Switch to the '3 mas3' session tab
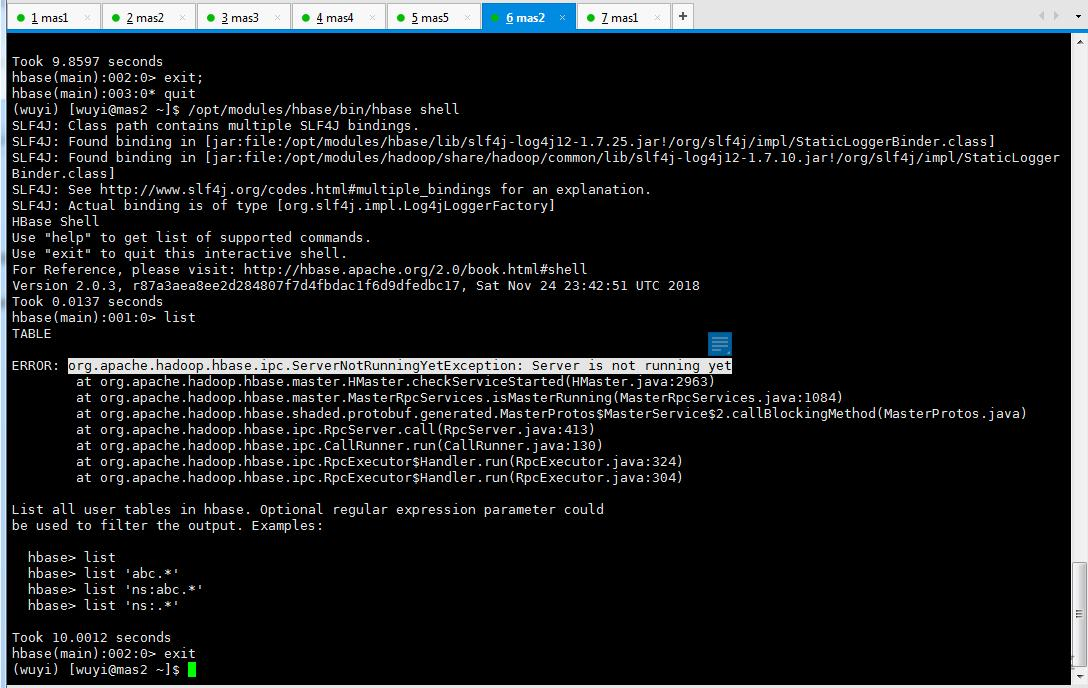 (244, 17)
